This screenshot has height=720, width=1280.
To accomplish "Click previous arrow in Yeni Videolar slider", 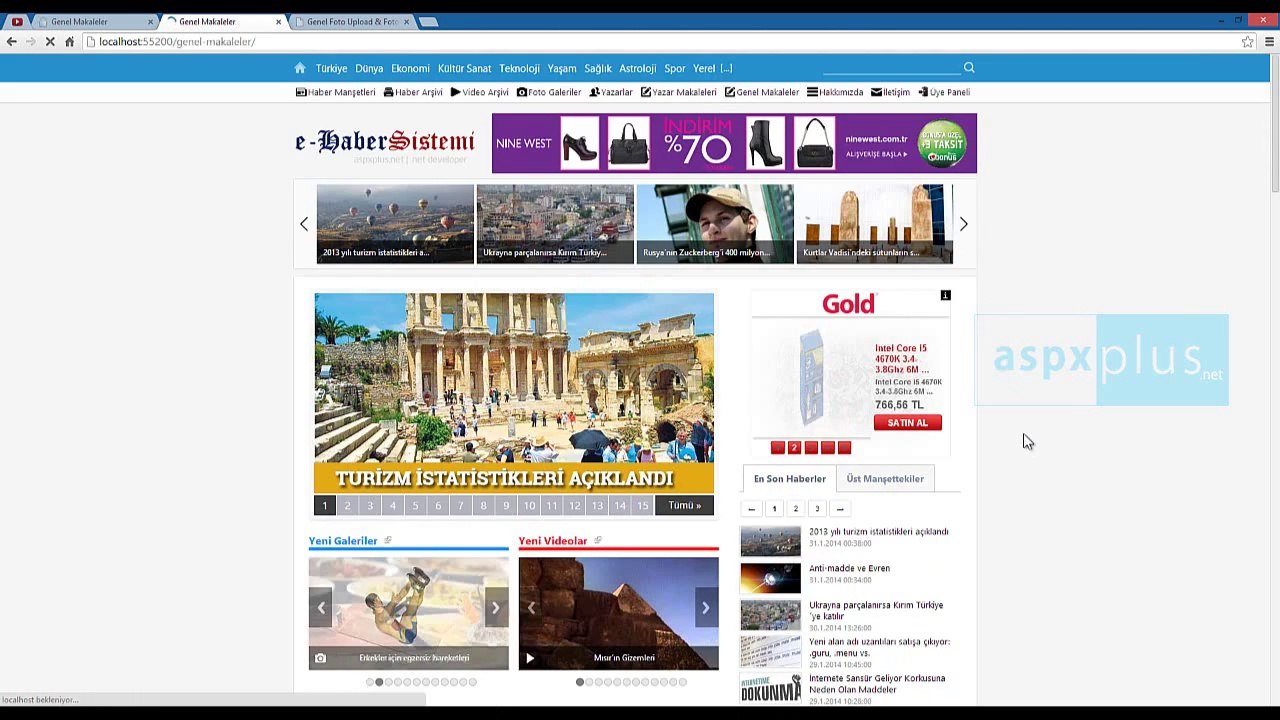I will point(531,608).
